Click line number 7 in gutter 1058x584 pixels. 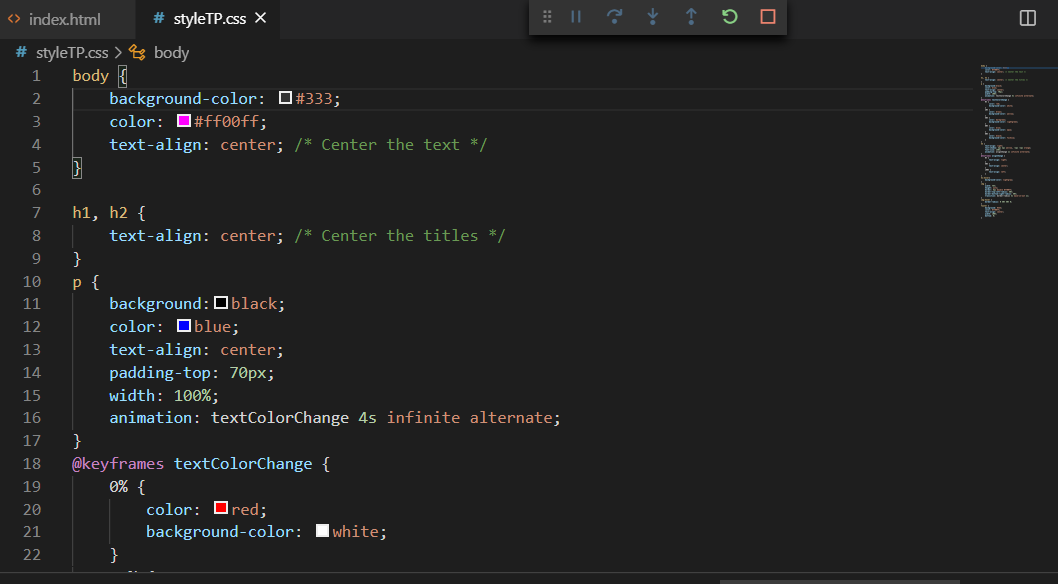point(36,212)
